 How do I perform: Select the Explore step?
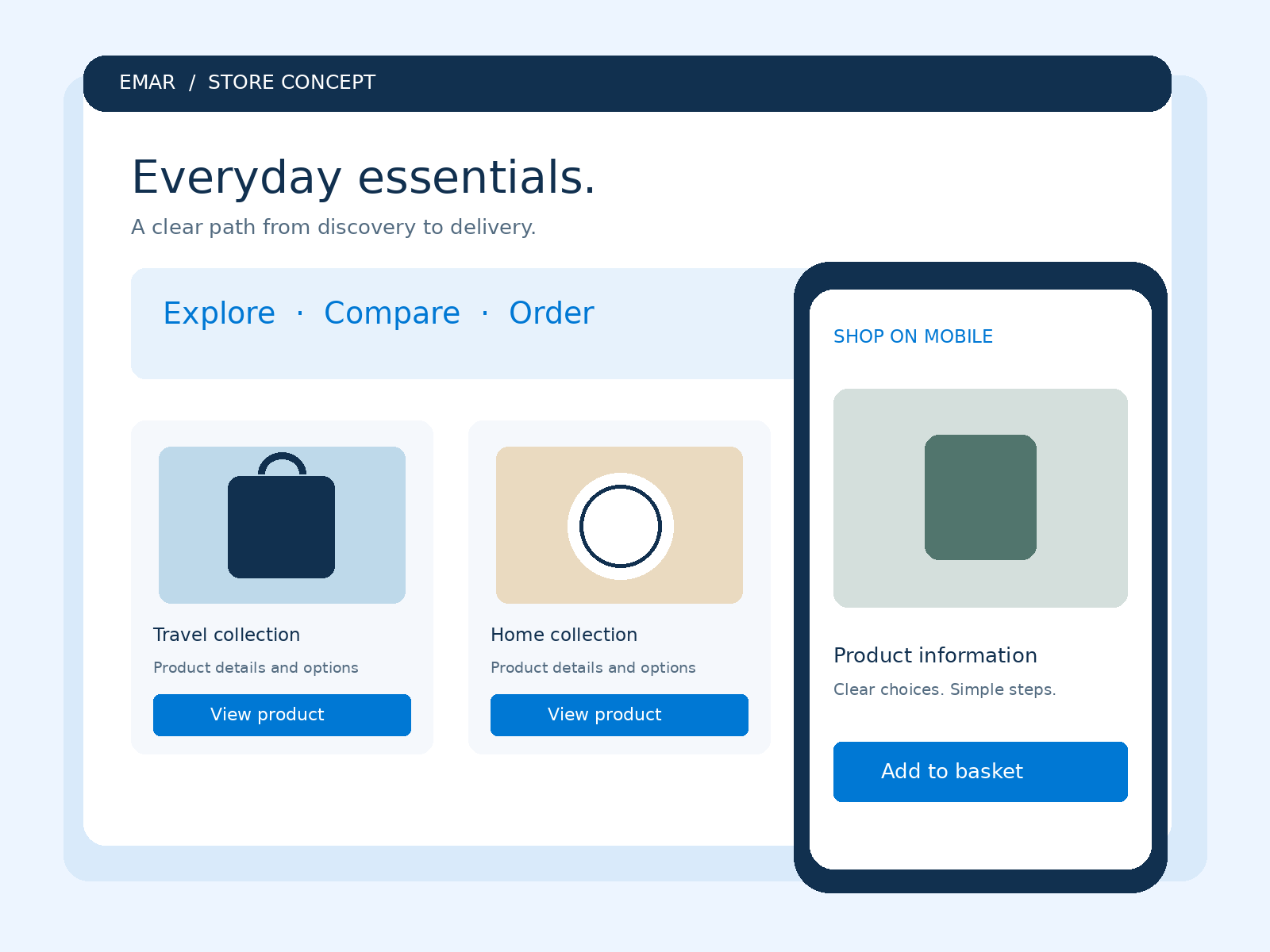(x=219, y=313)
